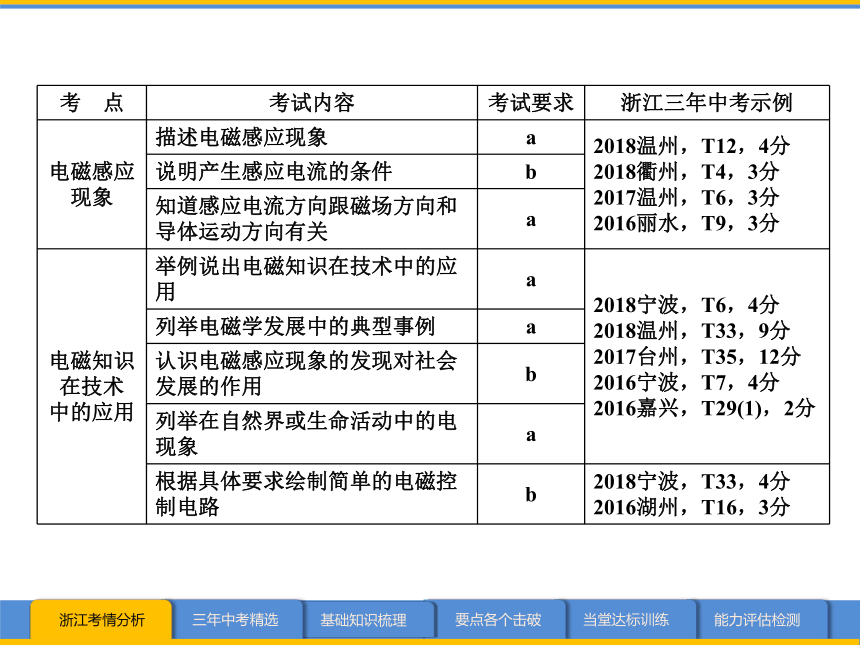Click the example 2018温州，T33，9分

pos(692,331)
